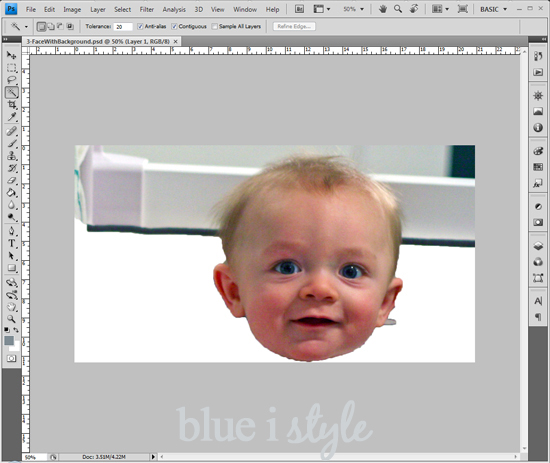The height and width of the screenshot is (463, 550).
Task: Select the Brush tool
Action: [12, 143]
